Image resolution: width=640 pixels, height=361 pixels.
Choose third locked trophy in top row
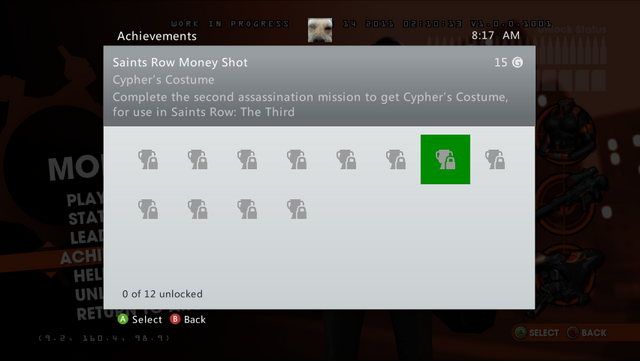pyautogui.click(x=247, y=159)
